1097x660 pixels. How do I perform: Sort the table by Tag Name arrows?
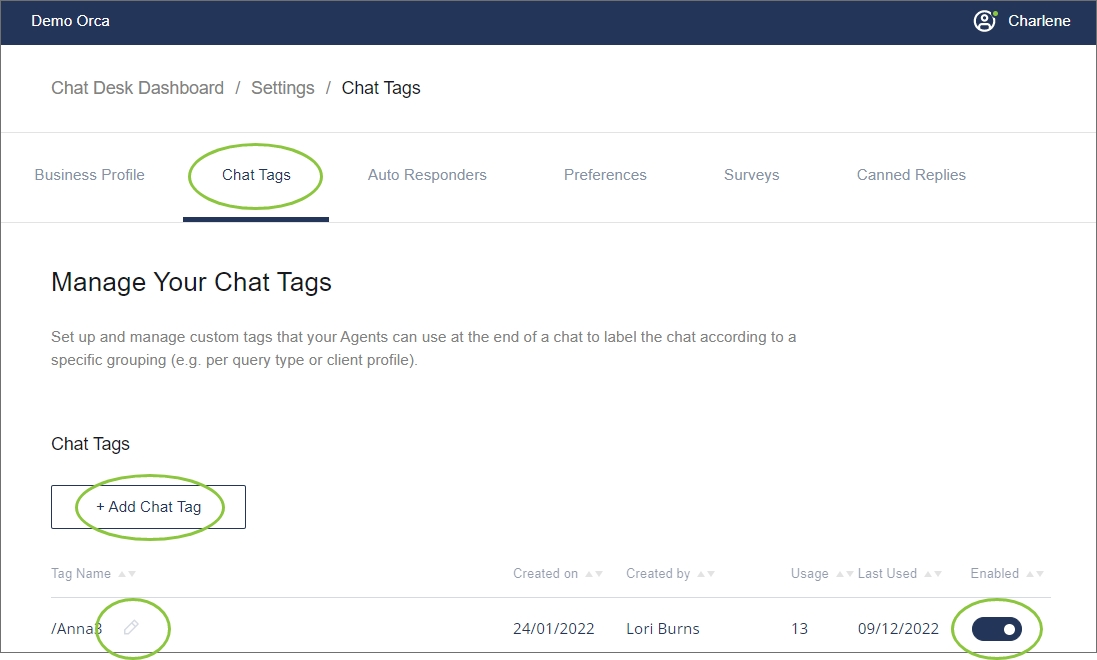point(127,574)
